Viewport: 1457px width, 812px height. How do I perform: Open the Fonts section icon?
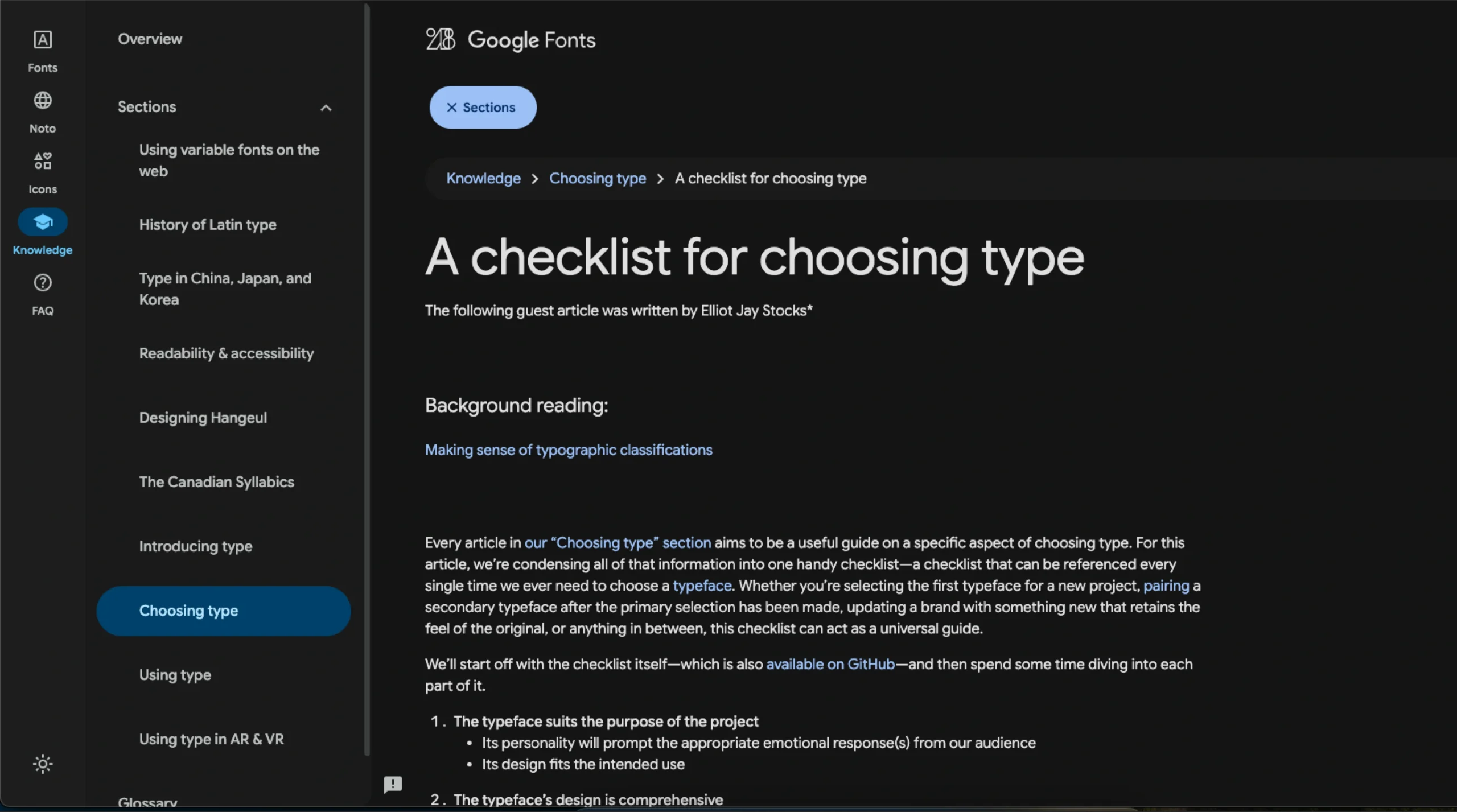coord(43,40)
